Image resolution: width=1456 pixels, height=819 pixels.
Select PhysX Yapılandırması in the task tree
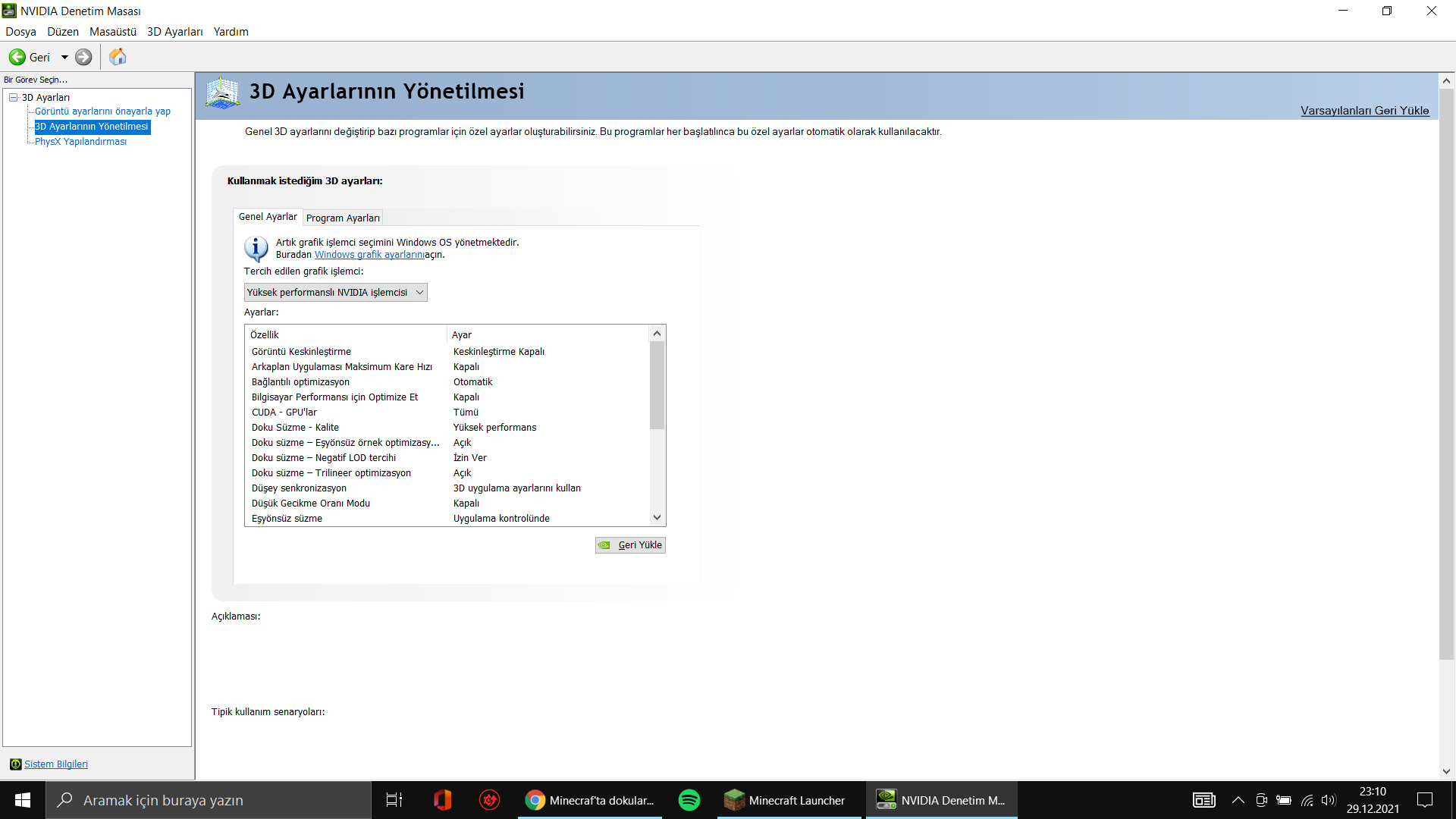80,142
